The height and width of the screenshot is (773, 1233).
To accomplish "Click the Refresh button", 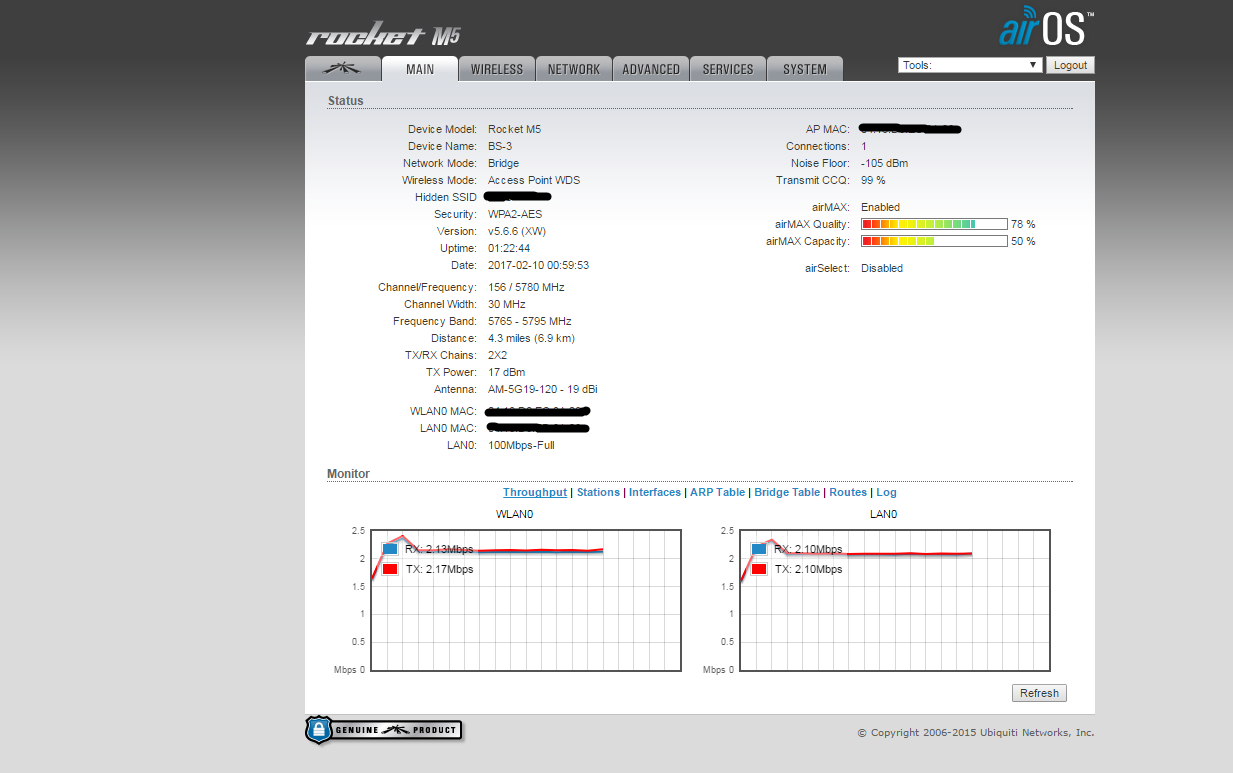I will [1039, 693].
